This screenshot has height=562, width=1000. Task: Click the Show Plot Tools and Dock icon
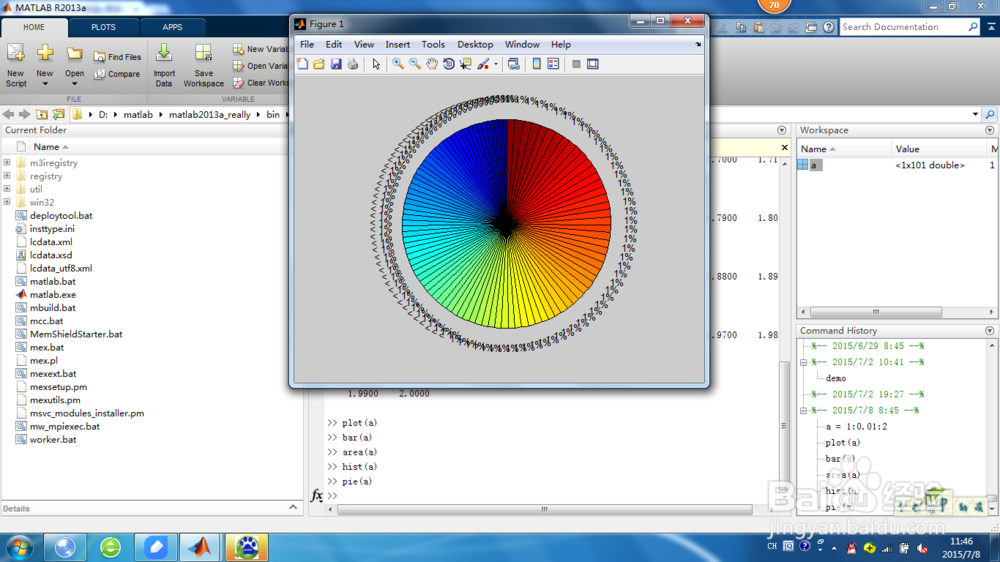tap(593, 64)
